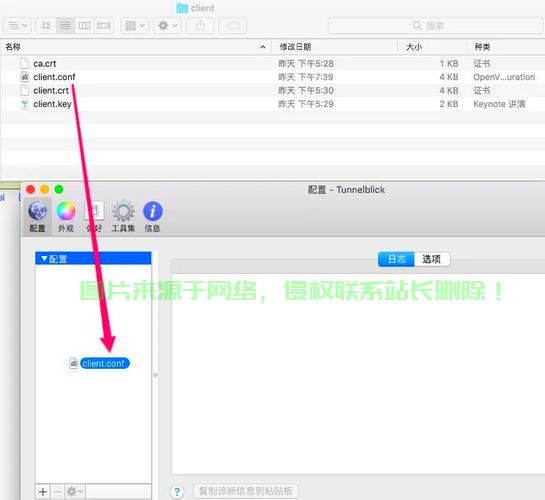
Task: Switch Finder to icon view
Action: tap(46, 25)
